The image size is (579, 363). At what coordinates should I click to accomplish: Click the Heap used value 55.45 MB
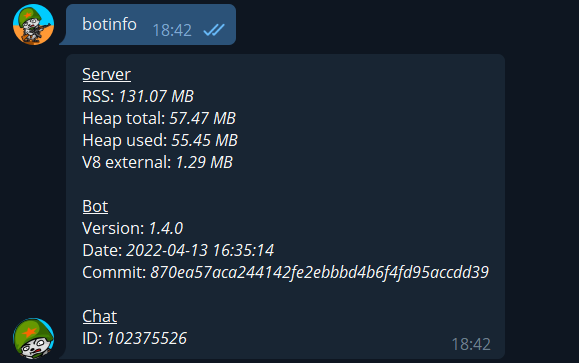(205, 140)
